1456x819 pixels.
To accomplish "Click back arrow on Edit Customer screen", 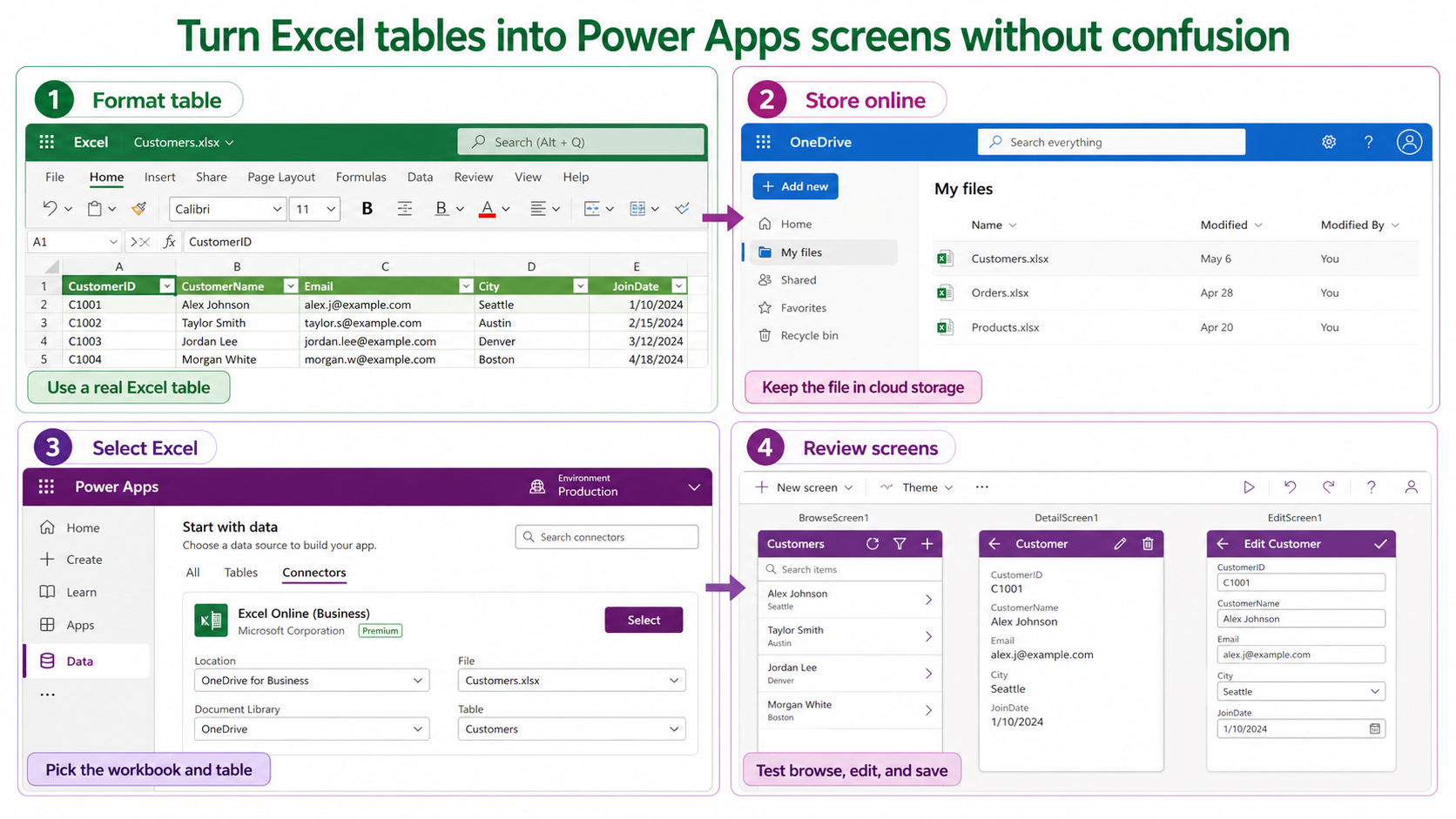I will (x=1223, y=544).
